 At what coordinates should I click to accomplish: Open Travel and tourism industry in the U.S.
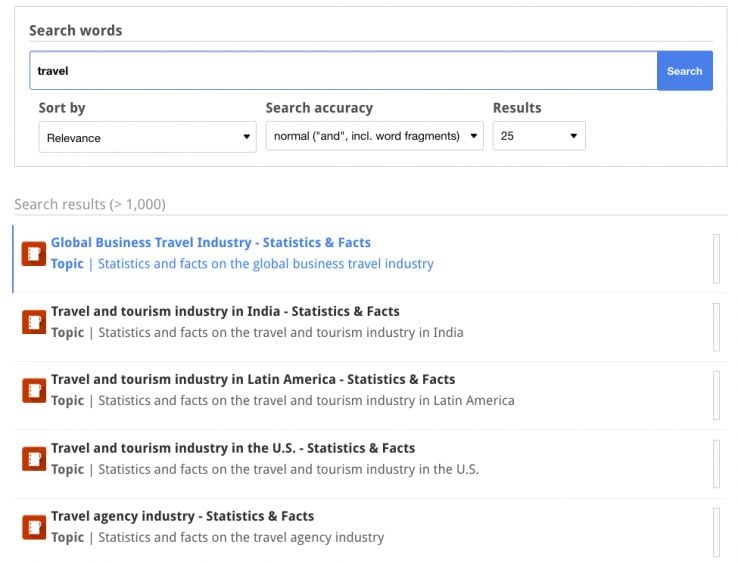coord(233,448)
